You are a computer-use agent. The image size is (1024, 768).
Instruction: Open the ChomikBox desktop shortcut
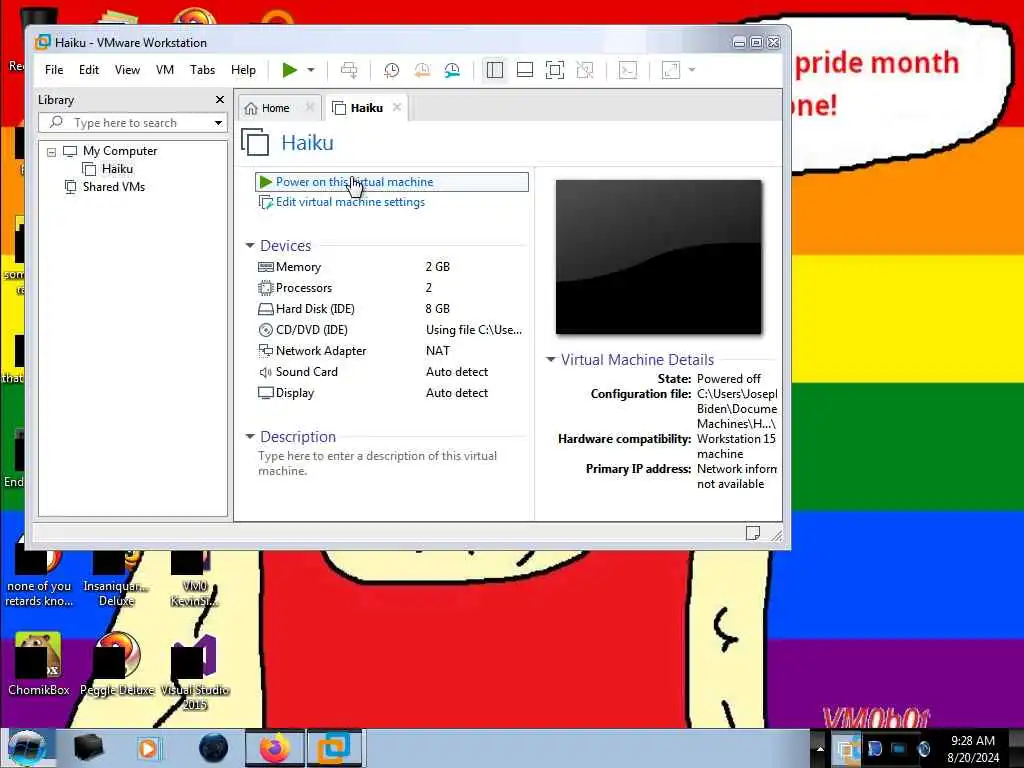(39, 665)
